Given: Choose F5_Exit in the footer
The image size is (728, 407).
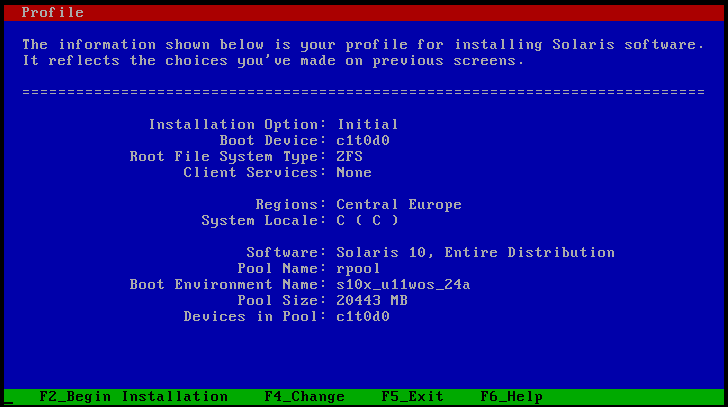Looking at the screenshot, I should [412, 397].
